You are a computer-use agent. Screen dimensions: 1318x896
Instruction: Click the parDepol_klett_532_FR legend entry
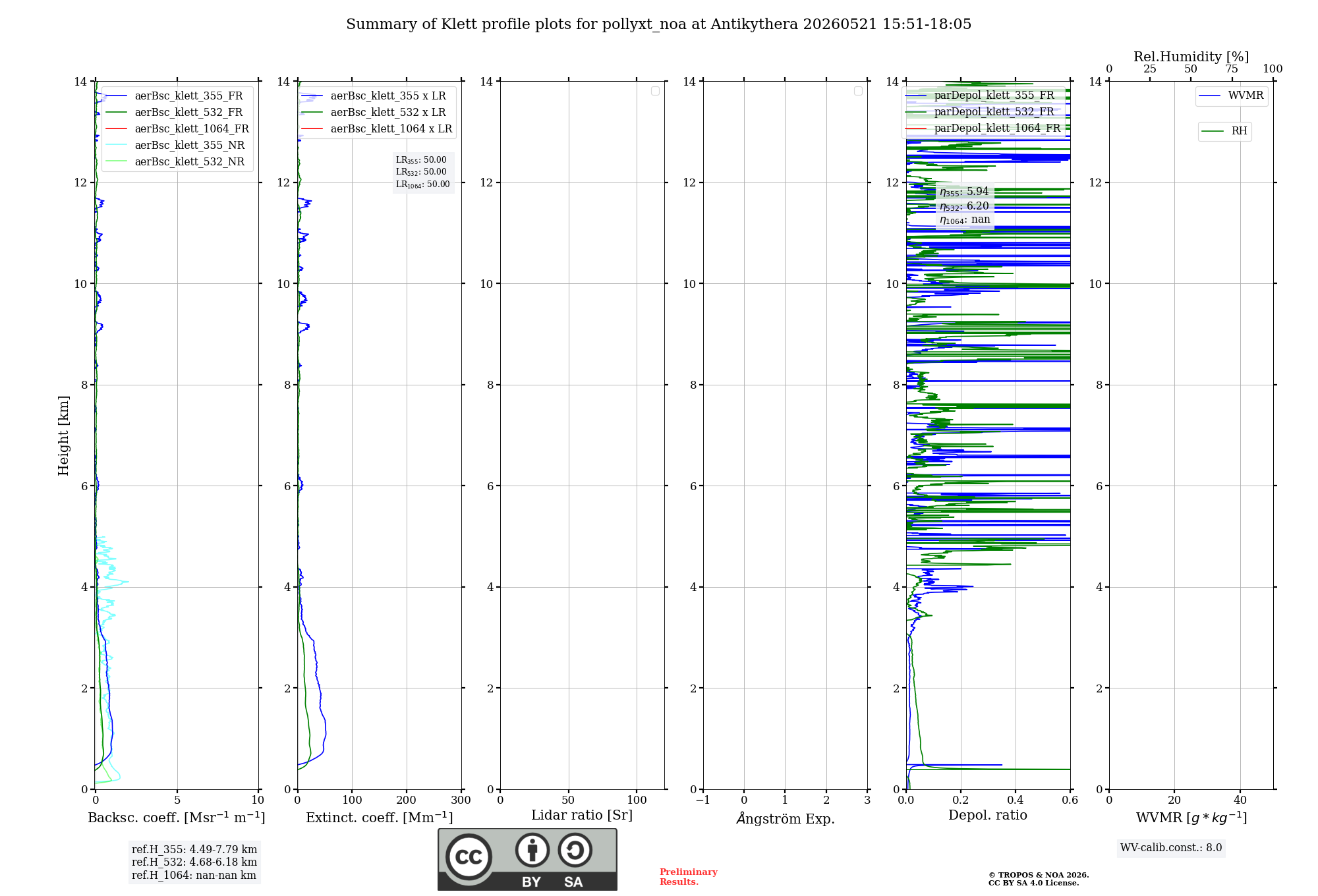980,112
